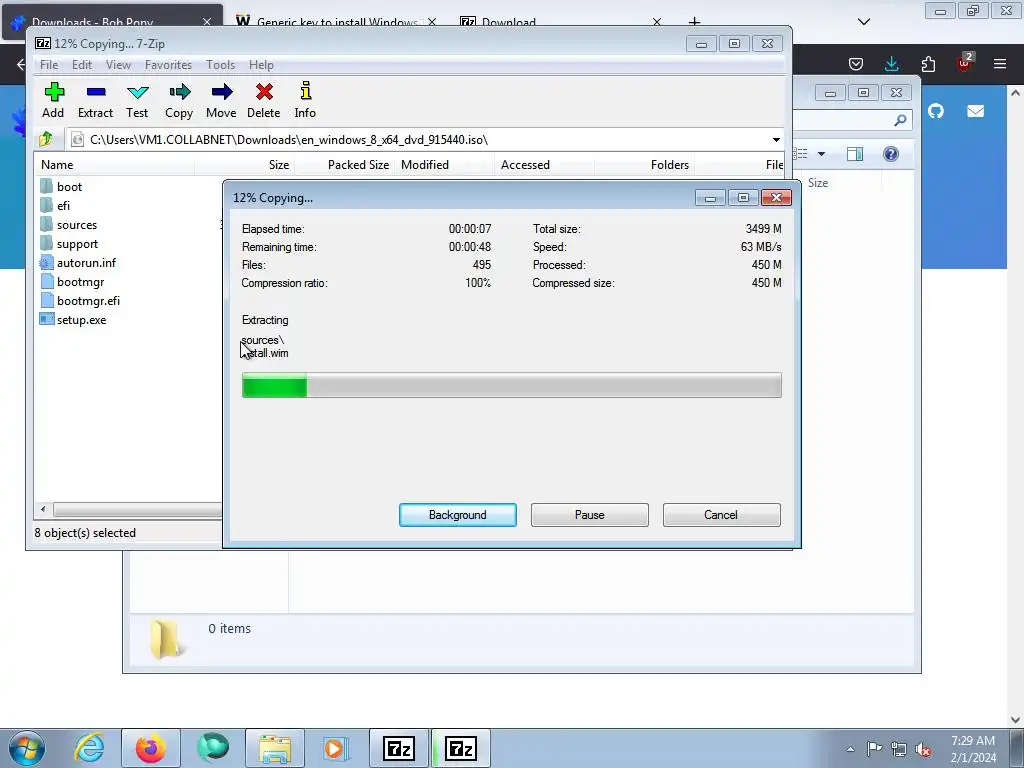Cancel the copying operation
The image size is (1024, 768).
point(722,515)
